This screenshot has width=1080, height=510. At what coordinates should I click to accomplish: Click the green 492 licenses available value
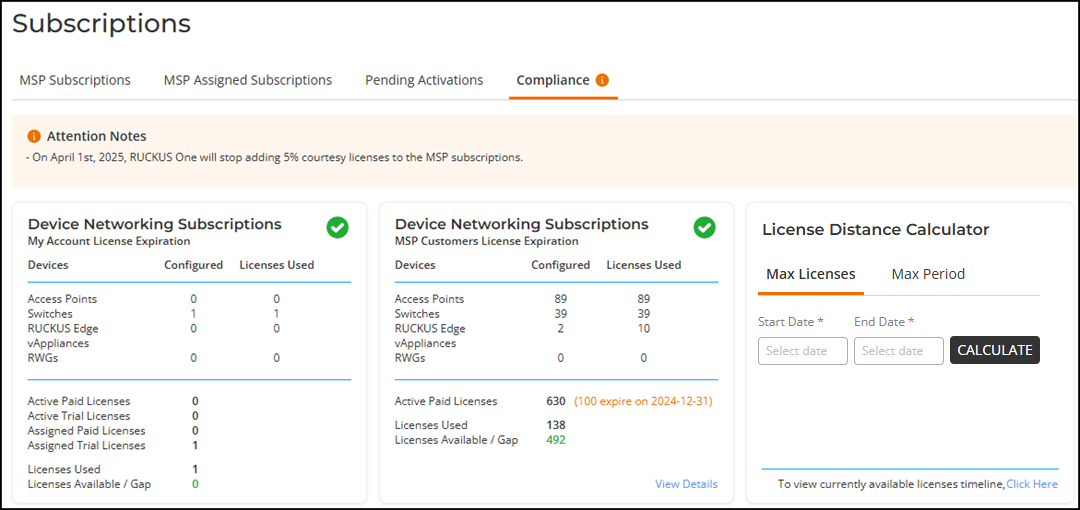pos(556,440)
